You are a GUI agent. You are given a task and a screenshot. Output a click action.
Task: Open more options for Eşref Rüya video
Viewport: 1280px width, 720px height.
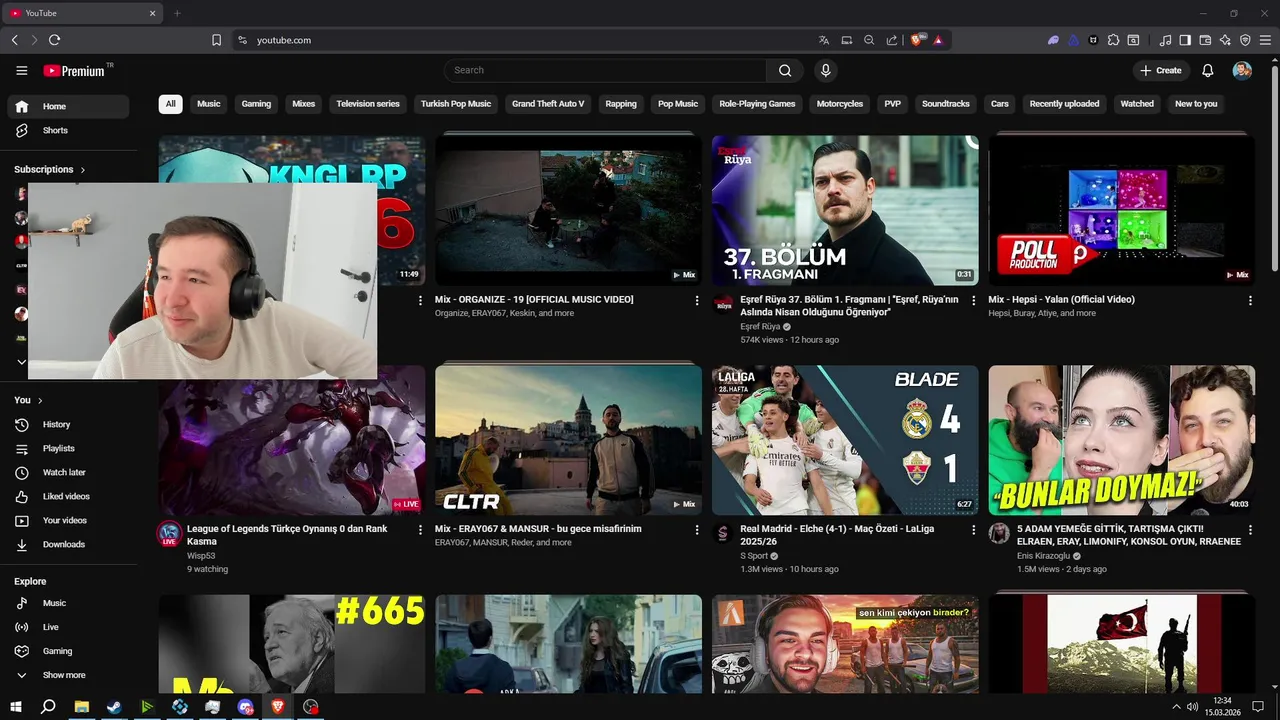pos(974,300)
